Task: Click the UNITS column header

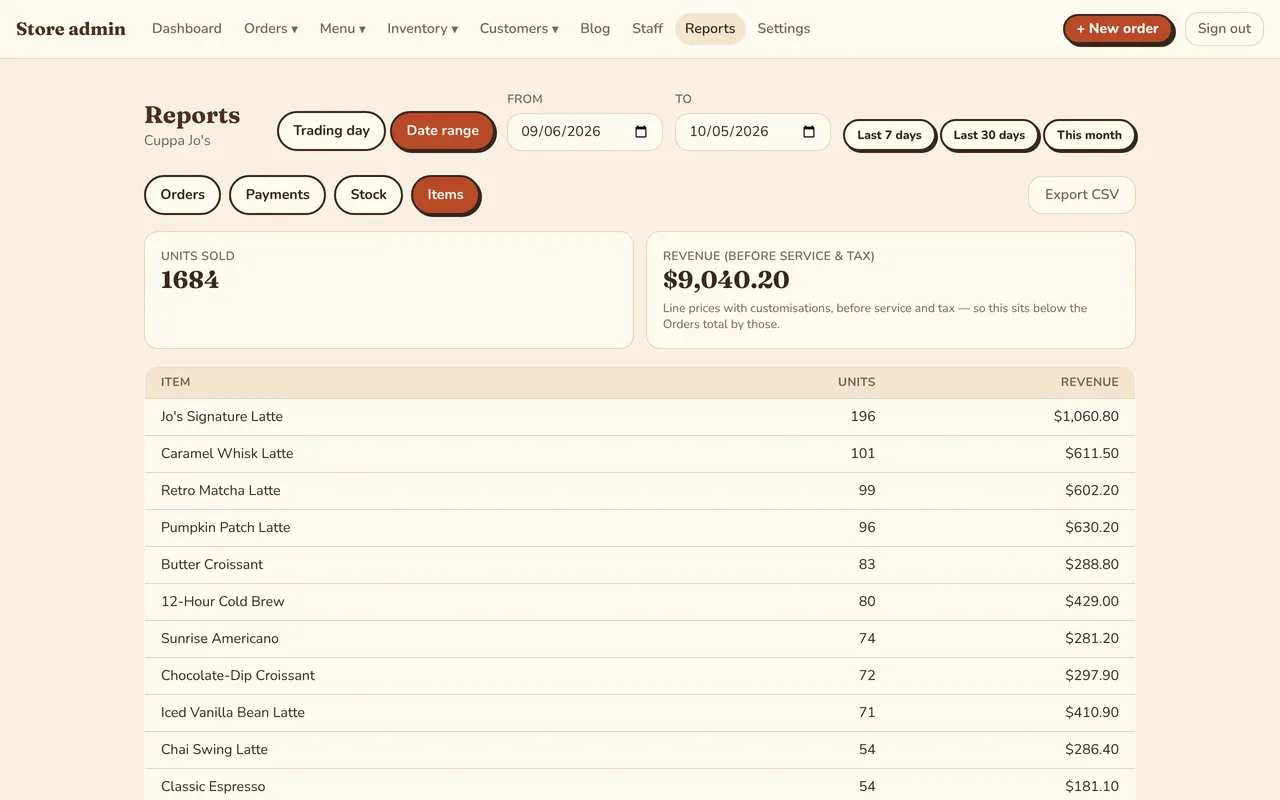Action: [x=856, y=382]
